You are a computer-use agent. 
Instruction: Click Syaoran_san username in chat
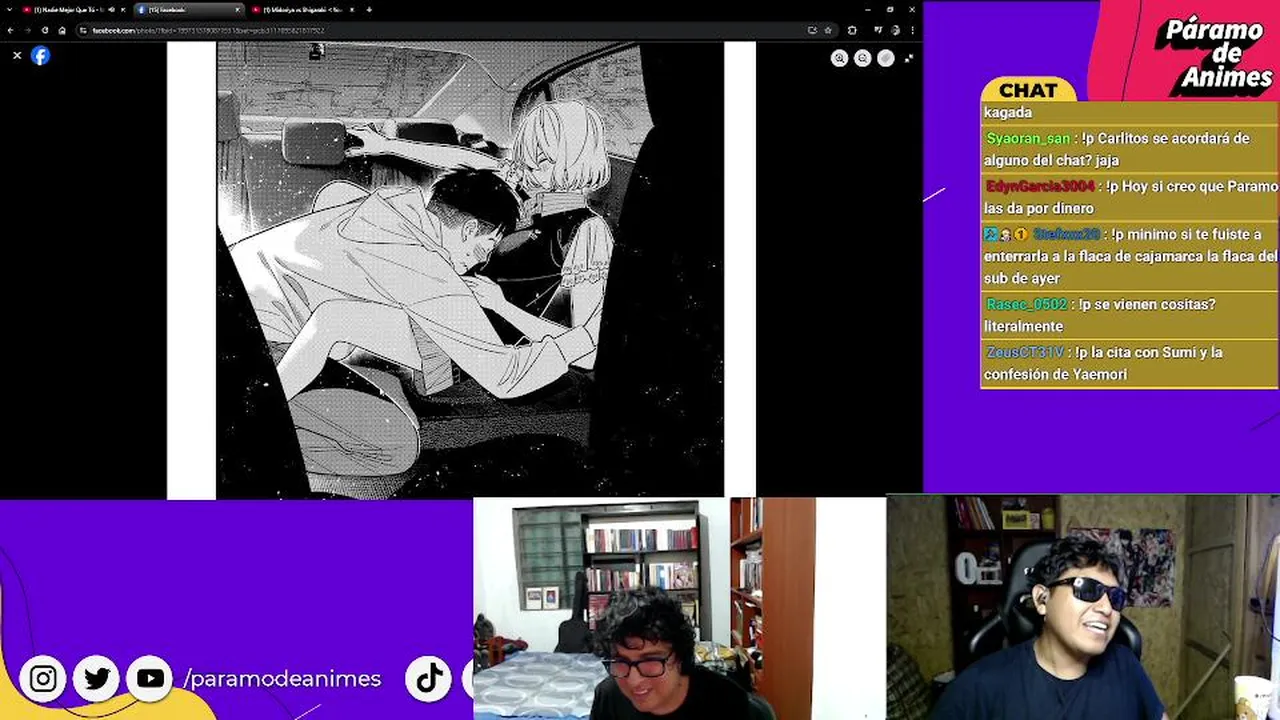1028,139
